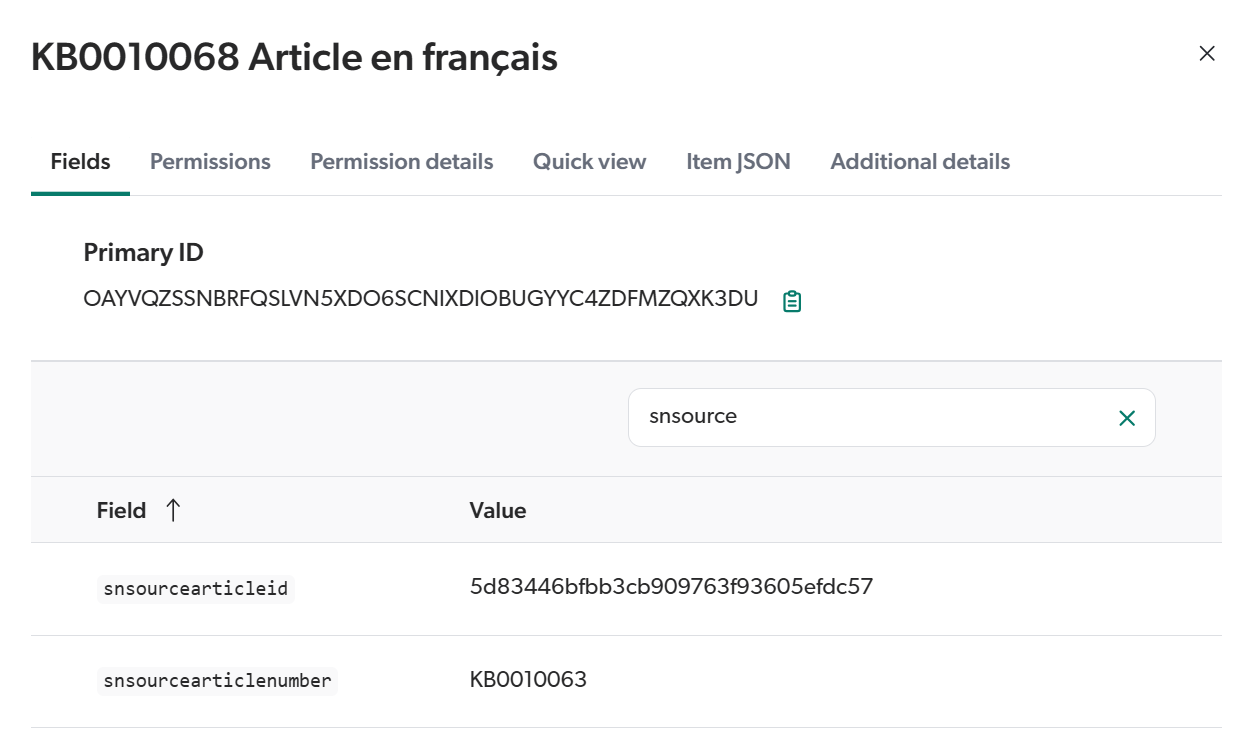The height and width of the screenshot is (752, 1251).
Task: Select the KB0010063 value
Action: (528, 680)
